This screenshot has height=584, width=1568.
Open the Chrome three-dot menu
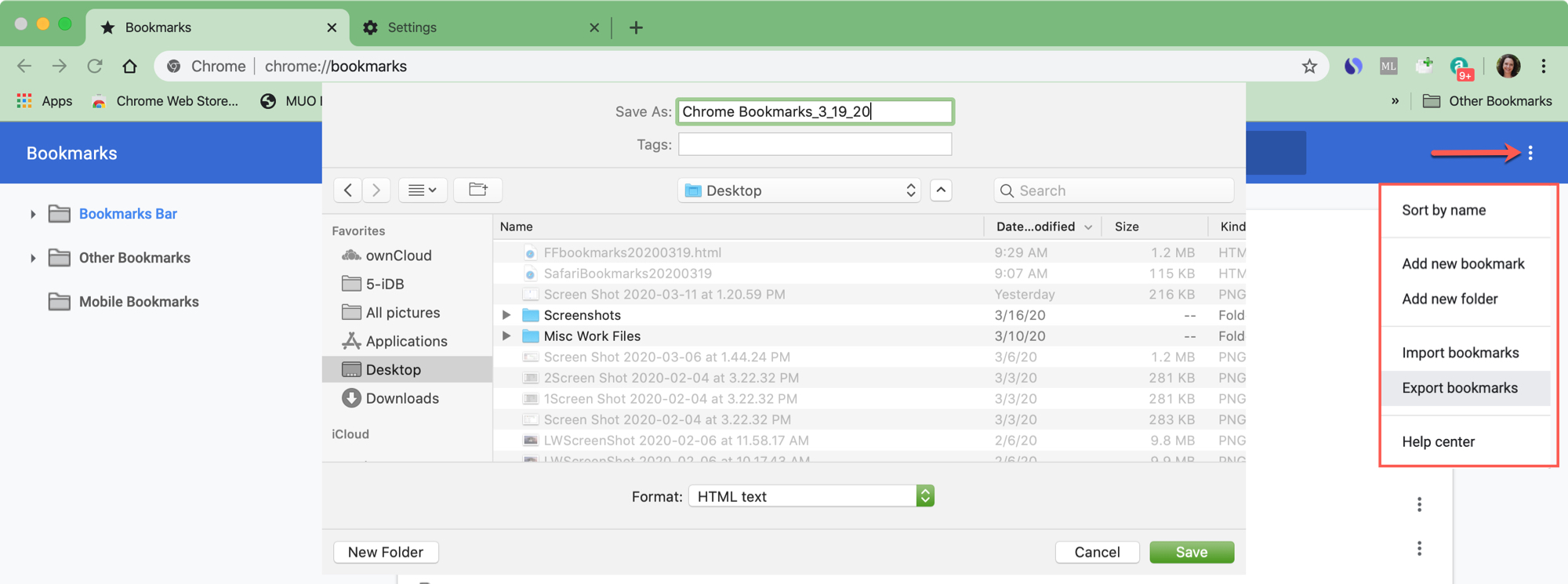point(1544,66)
